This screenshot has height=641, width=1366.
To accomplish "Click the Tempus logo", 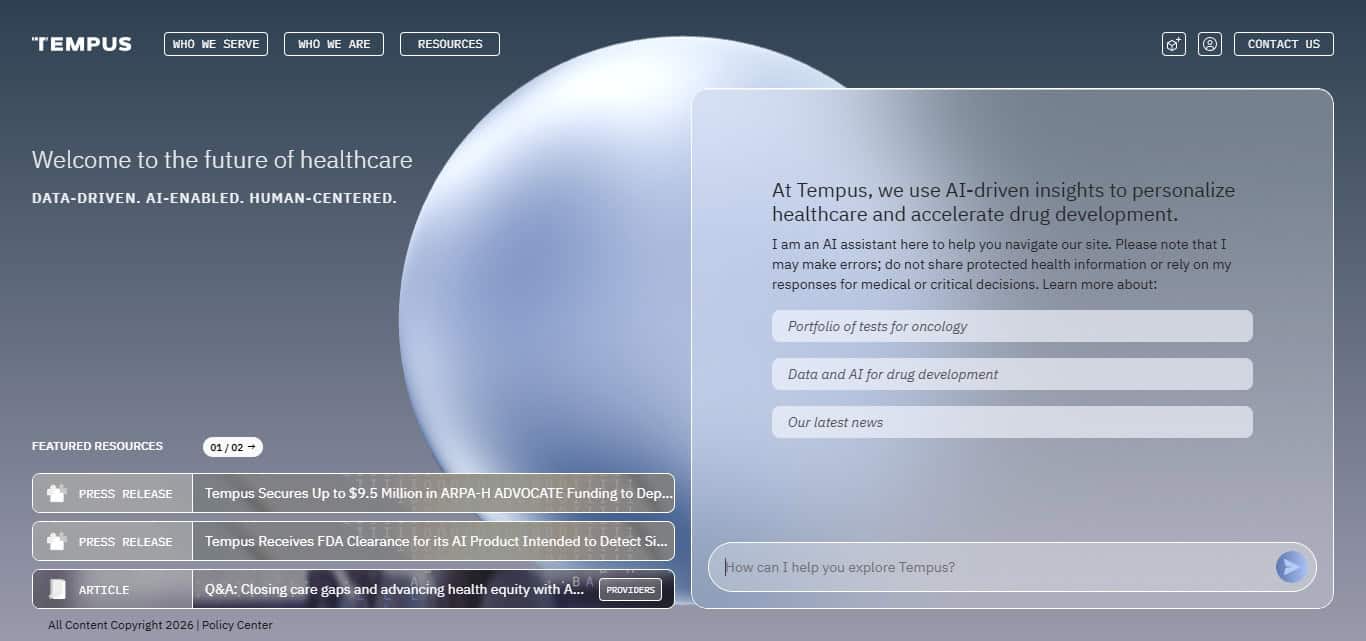I will tap(82, 44).
